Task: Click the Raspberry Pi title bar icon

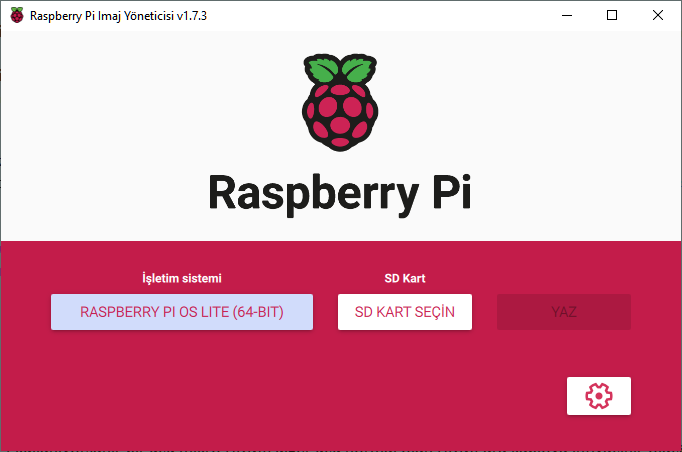Action: coord(17,15)
